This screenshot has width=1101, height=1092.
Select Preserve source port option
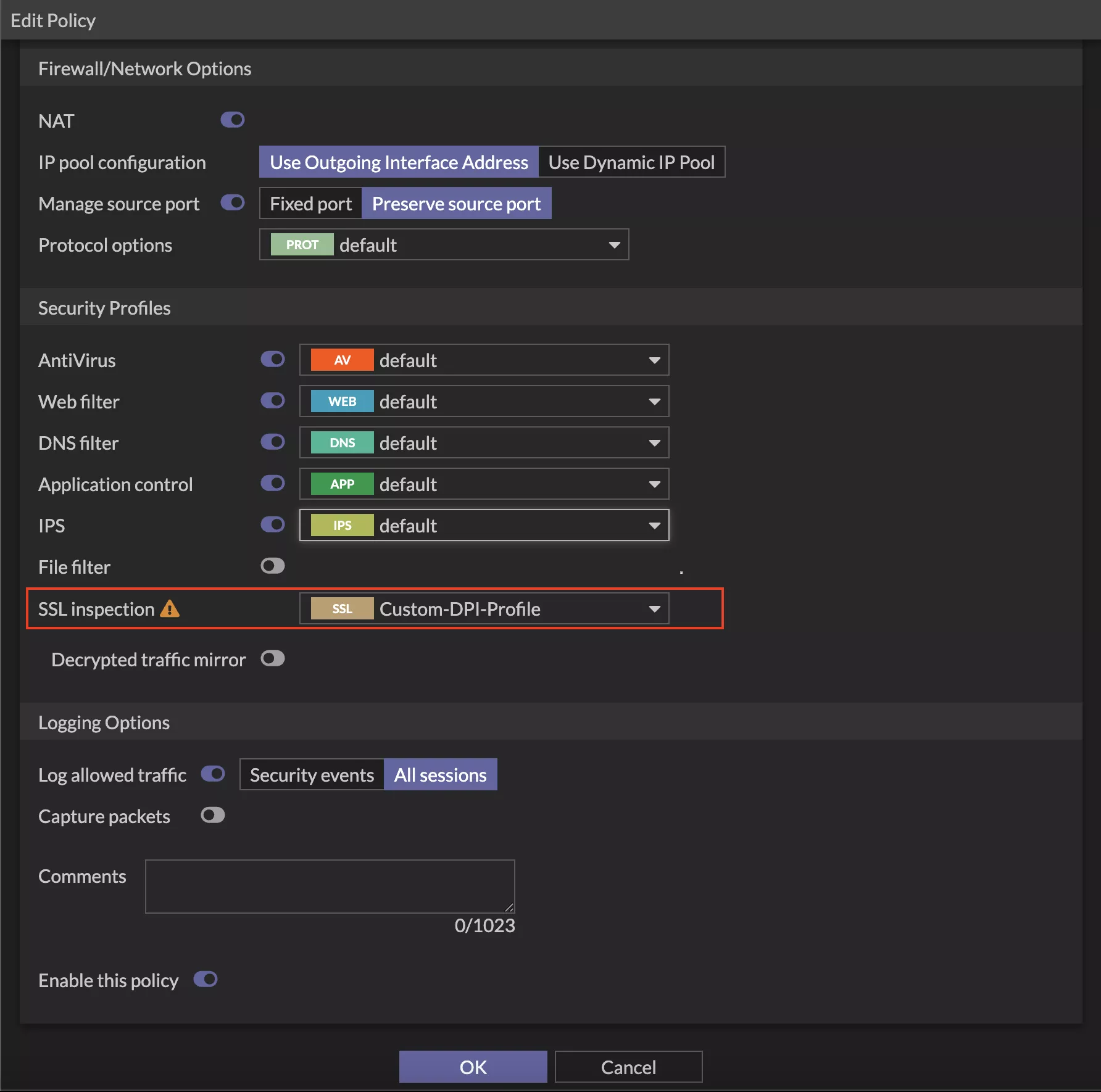click(456, 203)
